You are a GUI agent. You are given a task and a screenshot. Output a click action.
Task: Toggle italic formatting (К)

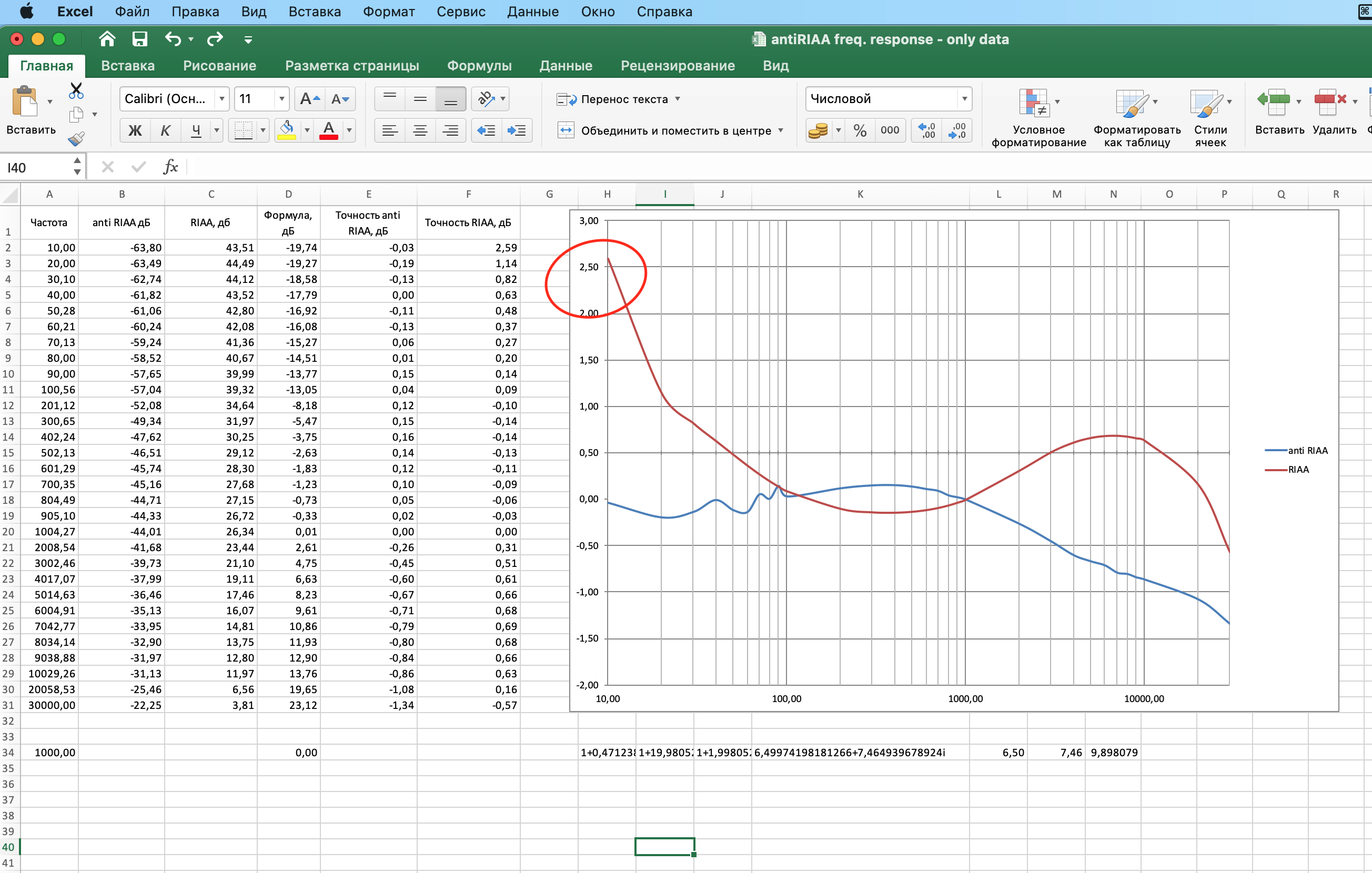[x=165, y=130]
